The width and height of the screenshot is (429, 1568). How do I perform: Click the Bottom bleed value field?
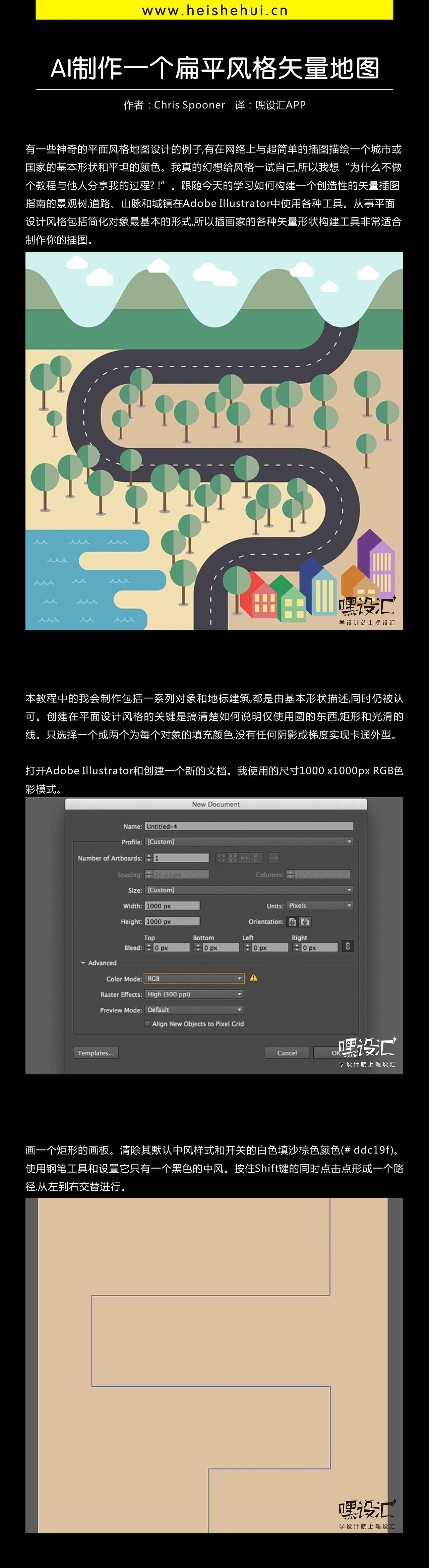pyautogui.click(x=220, y=948)
